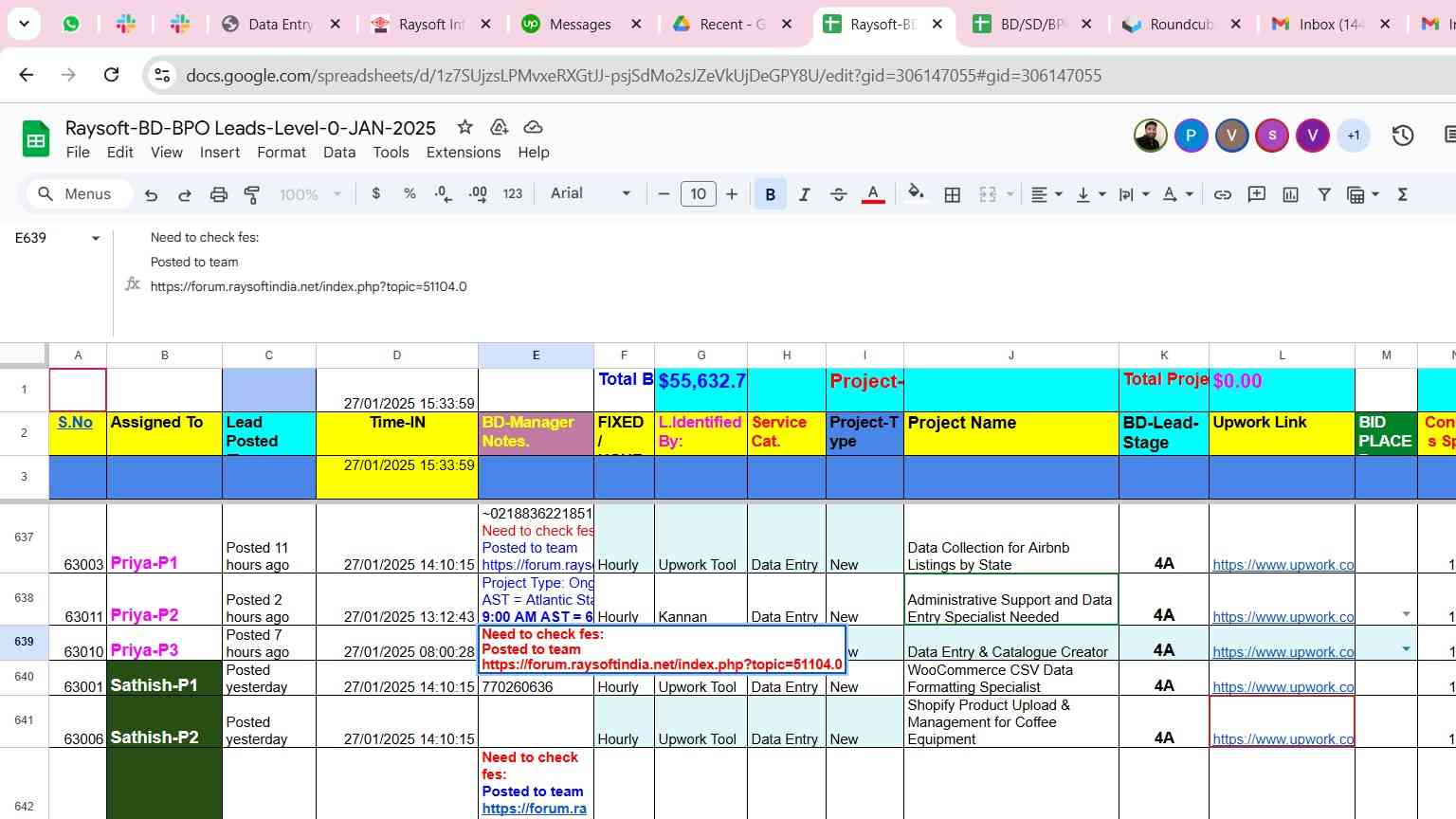
Task: Activate the Paint format tool
Action: pos(252,194)
